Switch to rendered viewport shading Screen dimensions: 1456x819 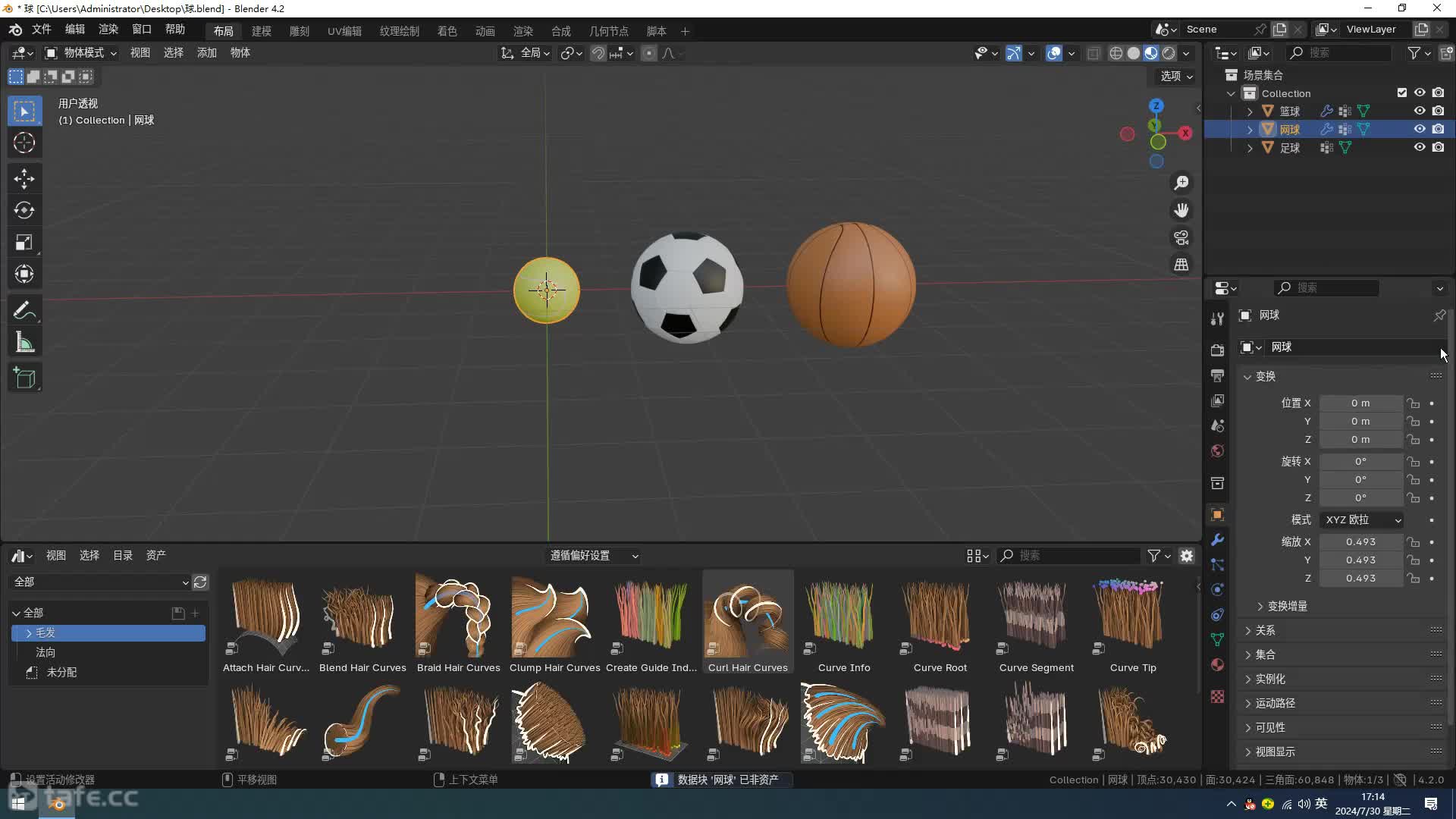click(x=1169, y=53)
